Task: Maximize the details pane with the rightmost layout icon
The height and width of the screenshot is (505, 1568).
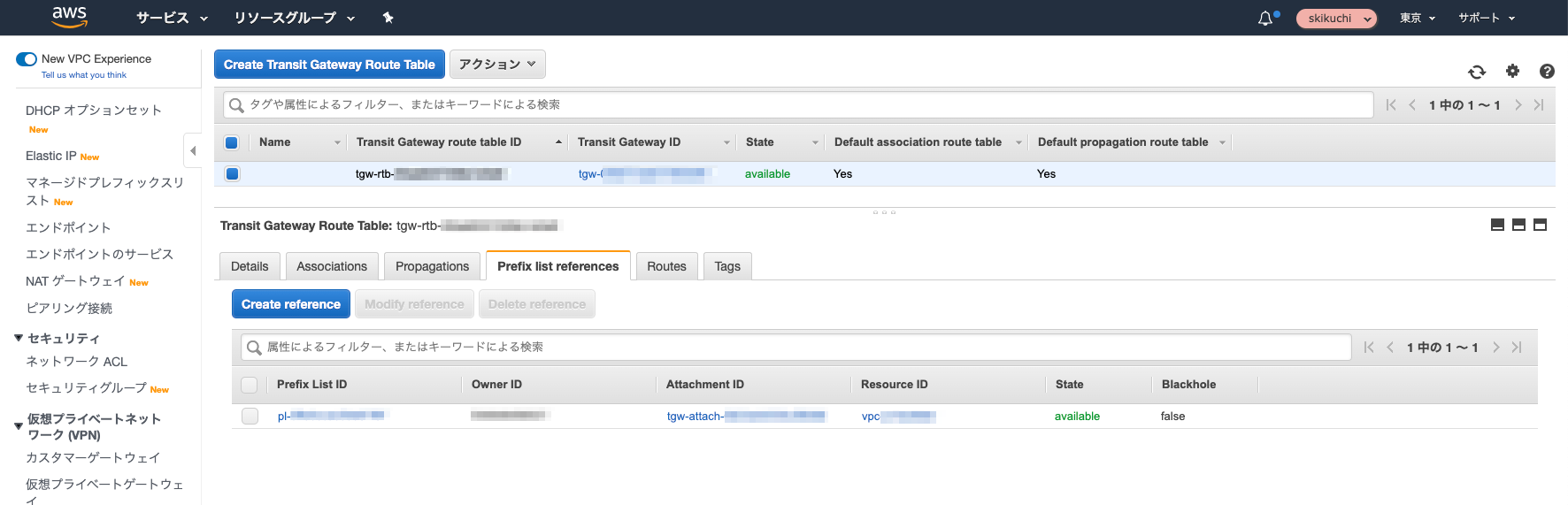Action: (1540, 225)
